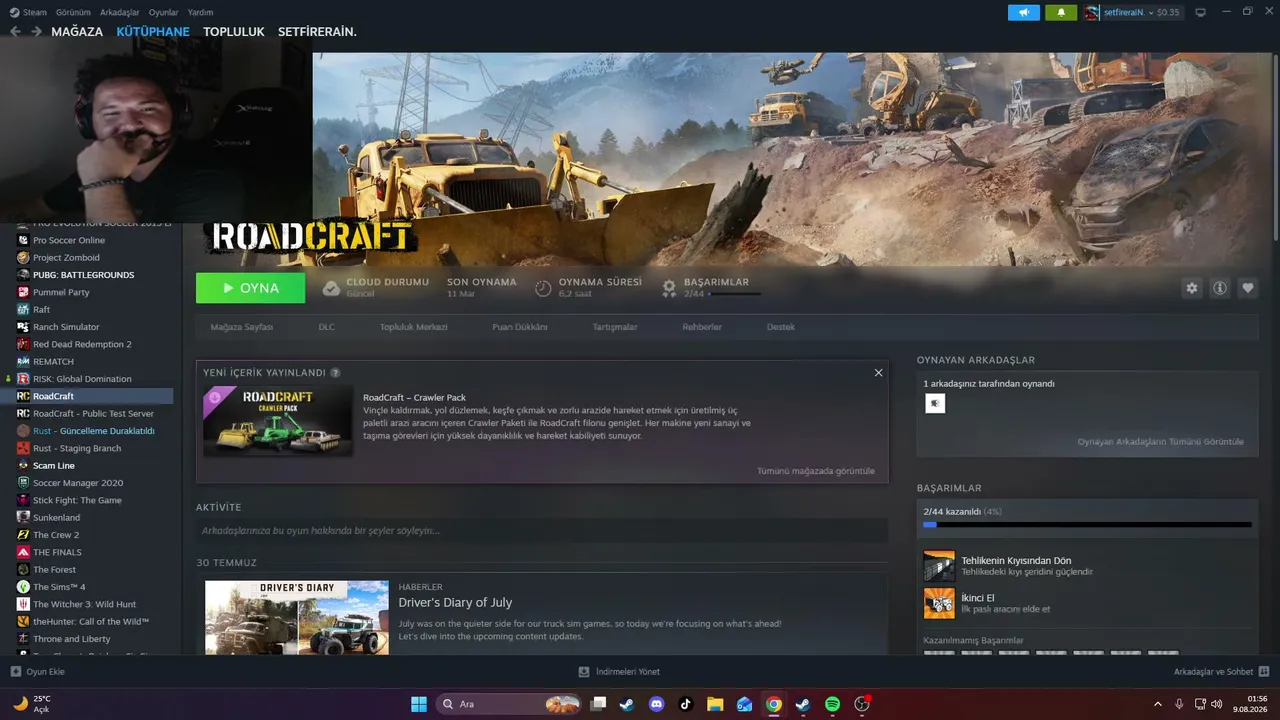Open RoadCraft game settings gear
This screenshot has width=1280, height=720.
point(1191,288)
